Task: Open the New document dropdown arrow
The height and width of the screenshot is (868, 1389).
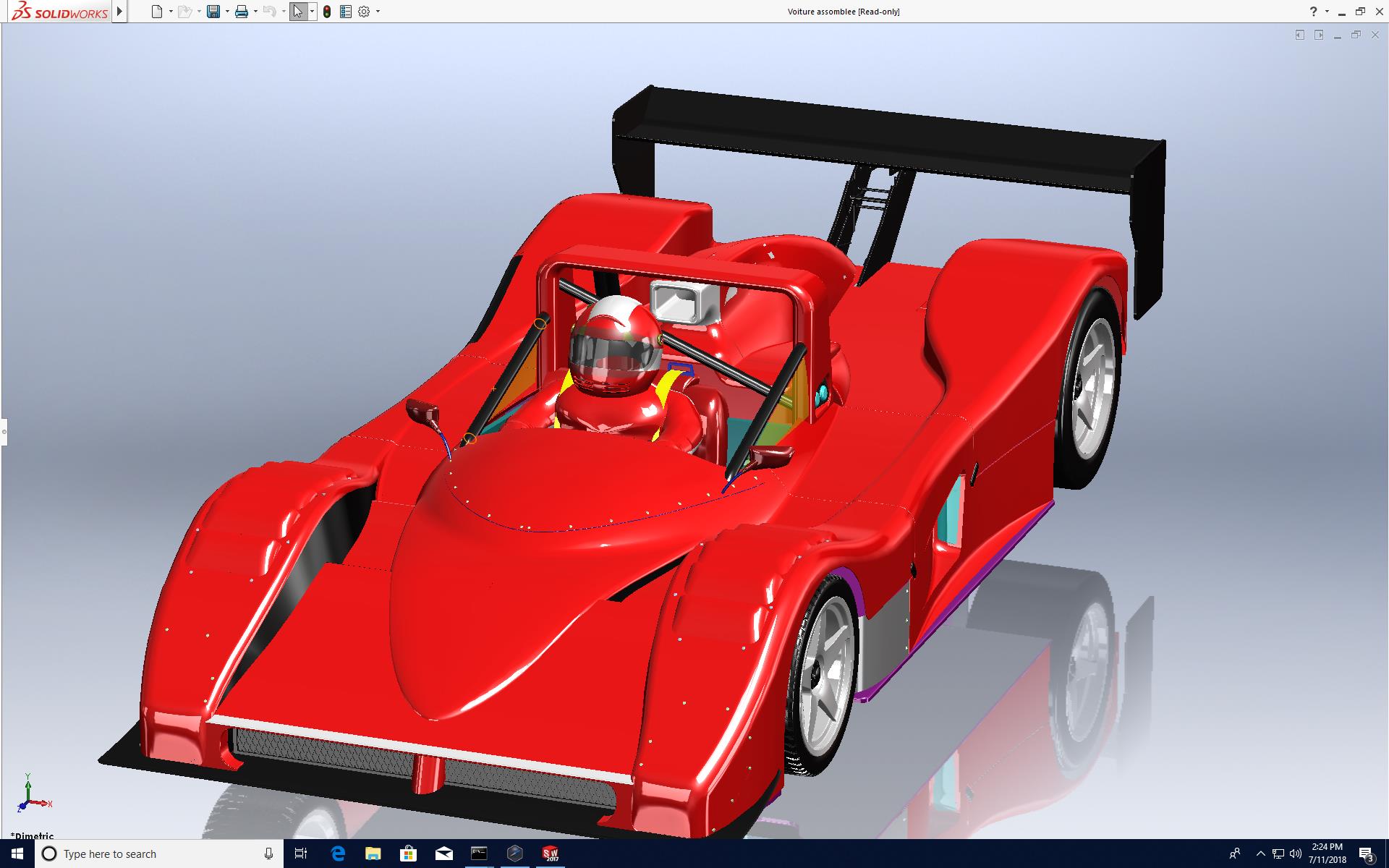Action: pos(171,12)
